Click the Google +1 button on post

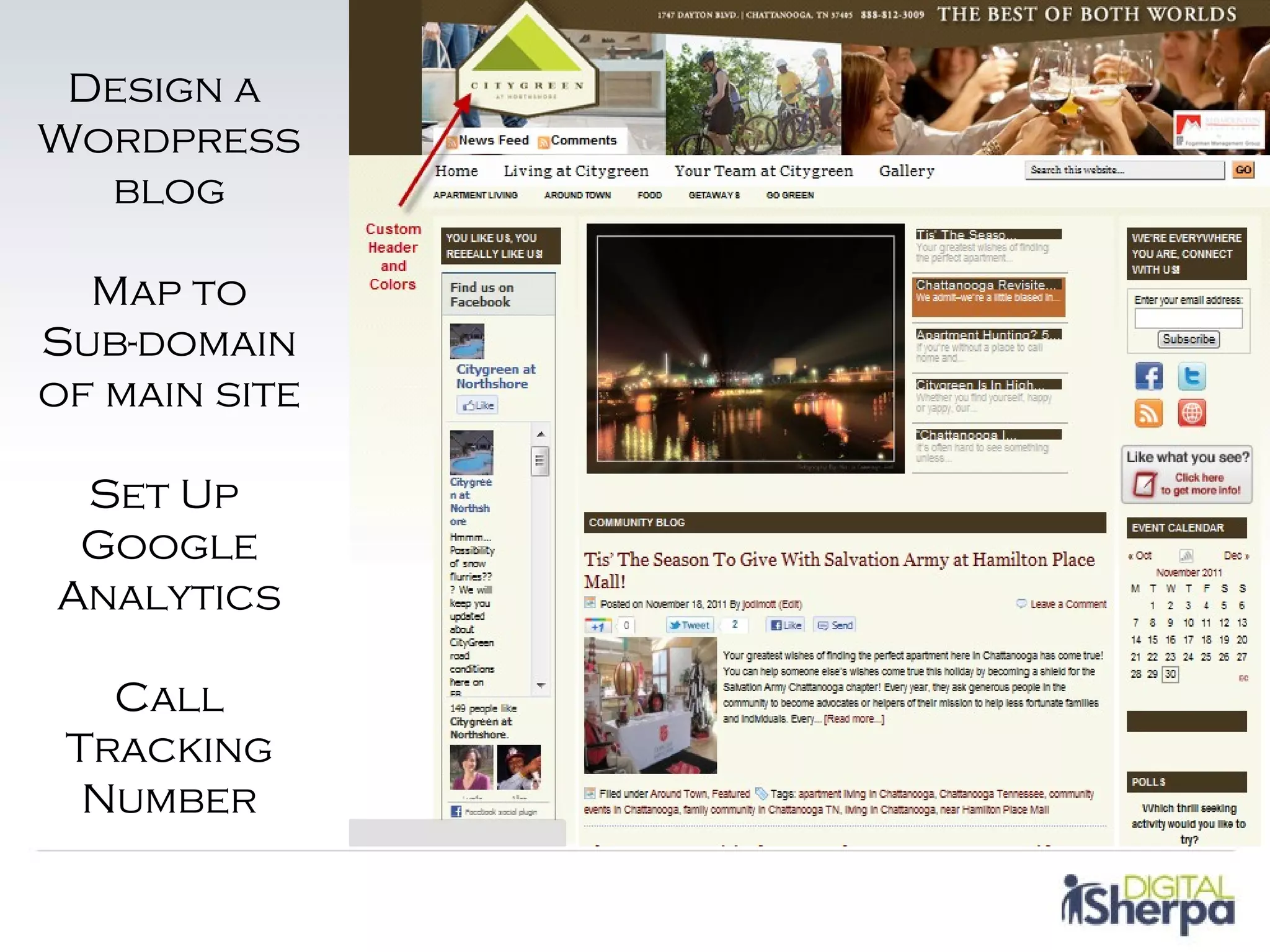[598, 625]
